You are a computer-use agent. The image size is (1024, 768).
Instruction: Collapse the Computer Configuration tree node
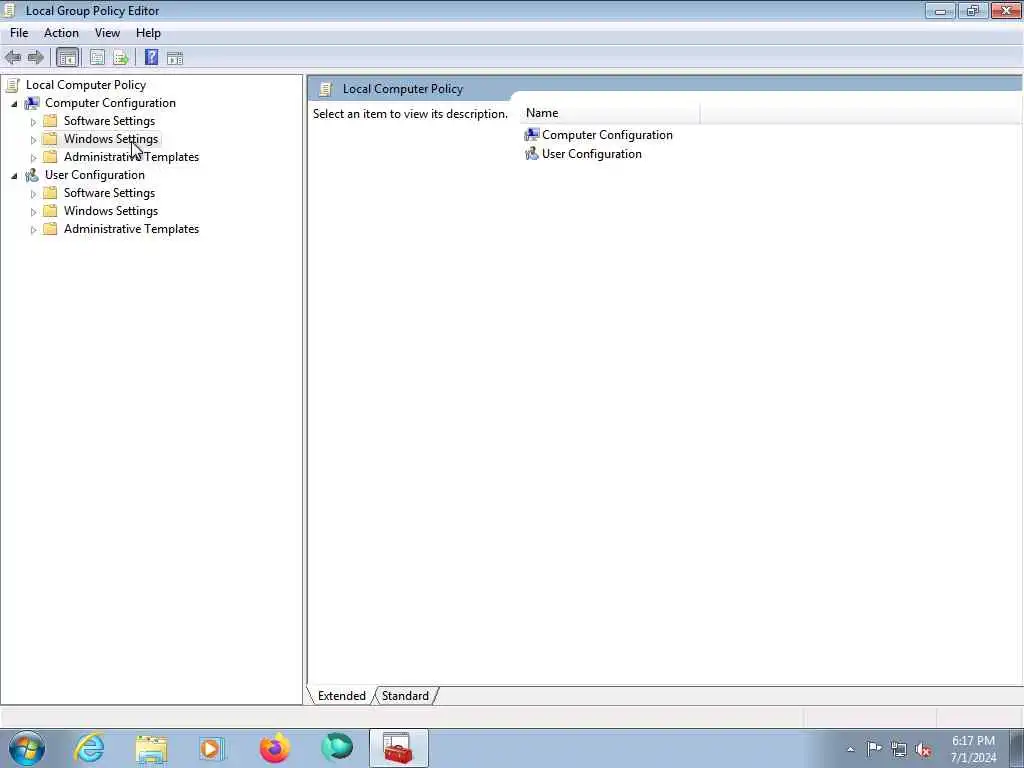[14, 104]
